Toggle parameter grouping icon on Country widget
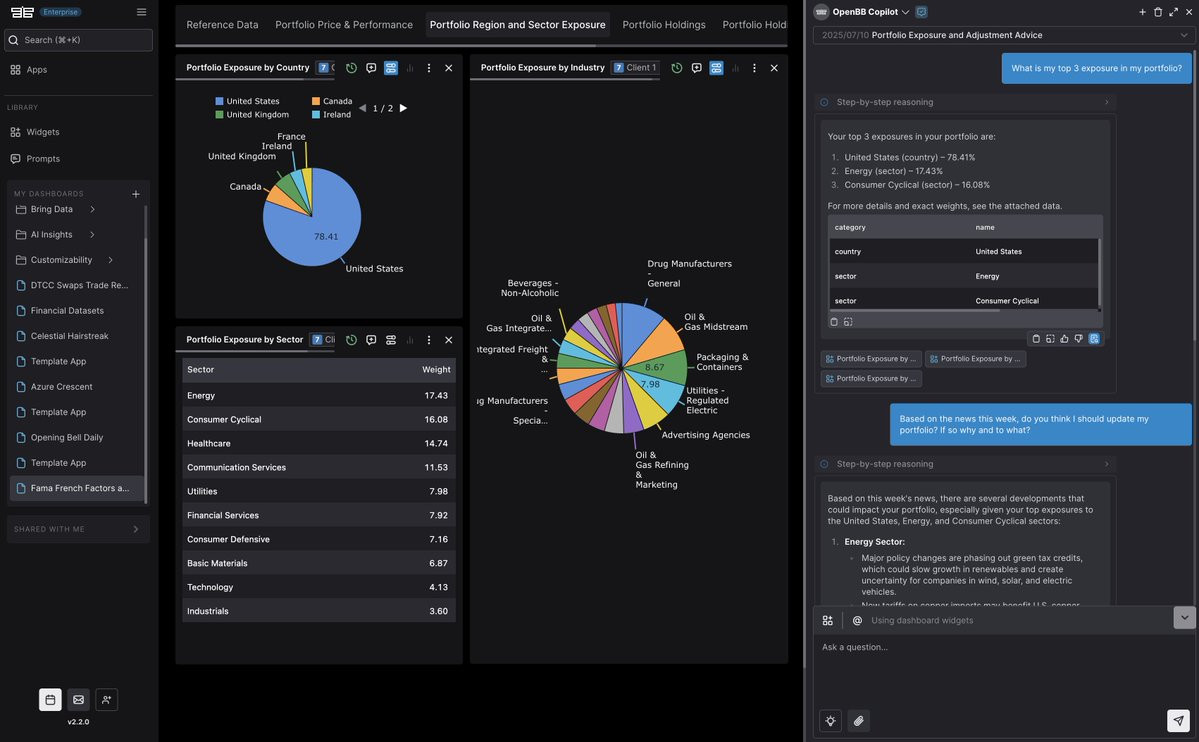1199x742 pixels. pos(391,68)
